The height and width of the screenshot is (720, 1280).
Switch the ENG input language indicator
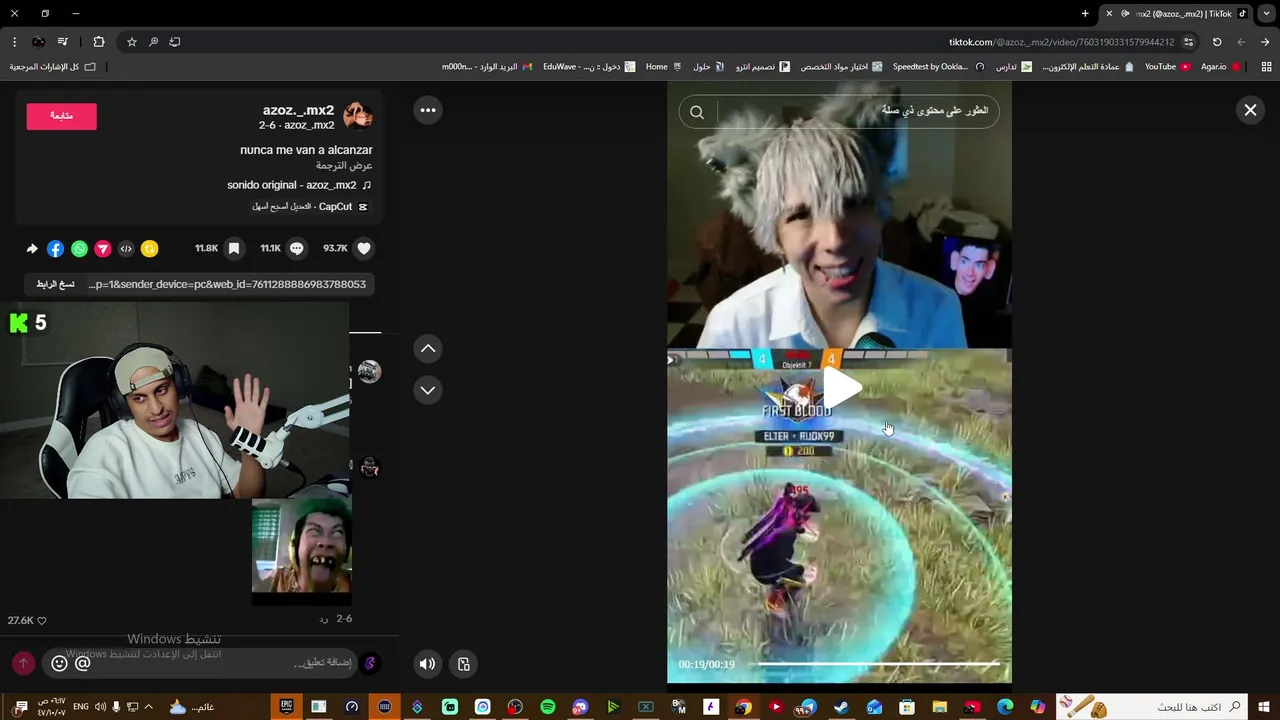(81, 707)
